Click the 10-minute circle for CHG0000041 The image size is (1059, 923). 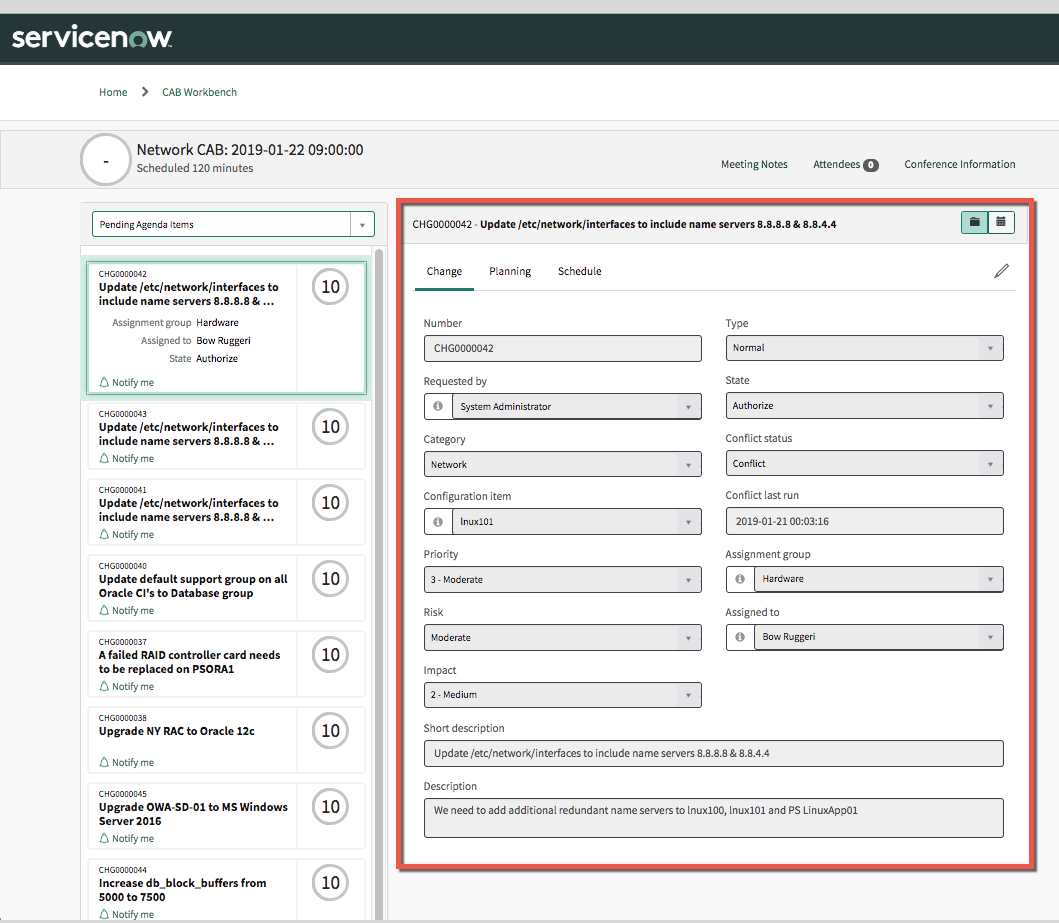click(330, 503)
